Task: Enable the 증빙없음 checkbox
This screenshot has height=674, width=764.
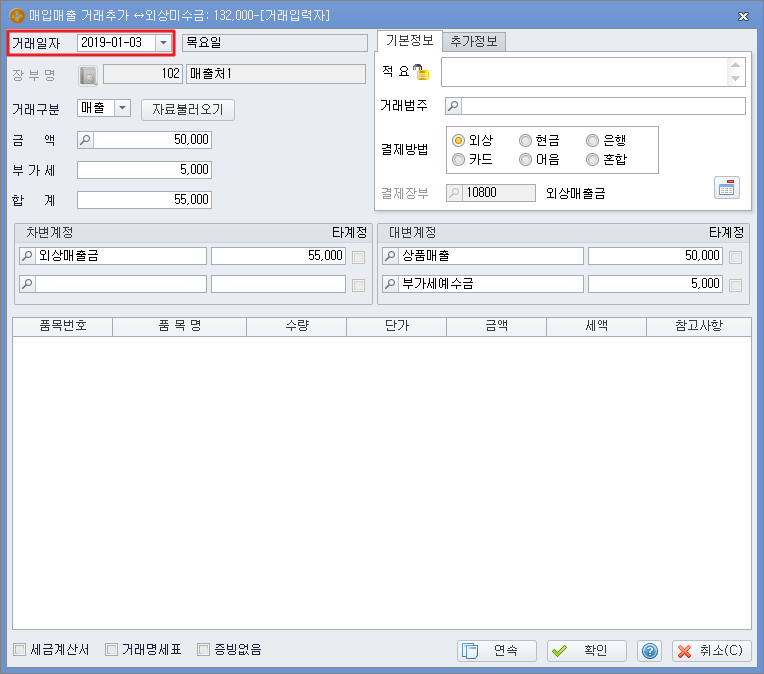Action: pos(203,650)
